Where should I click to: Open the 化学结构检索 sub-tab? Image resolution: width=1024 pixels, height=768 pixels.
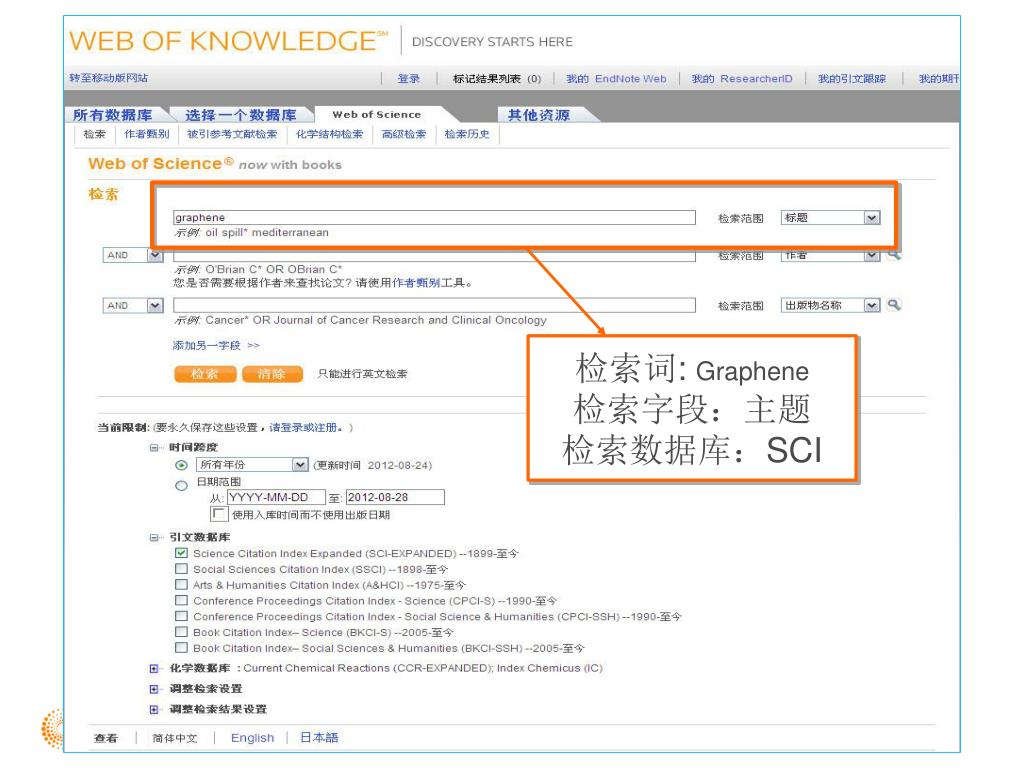[329, 134]
